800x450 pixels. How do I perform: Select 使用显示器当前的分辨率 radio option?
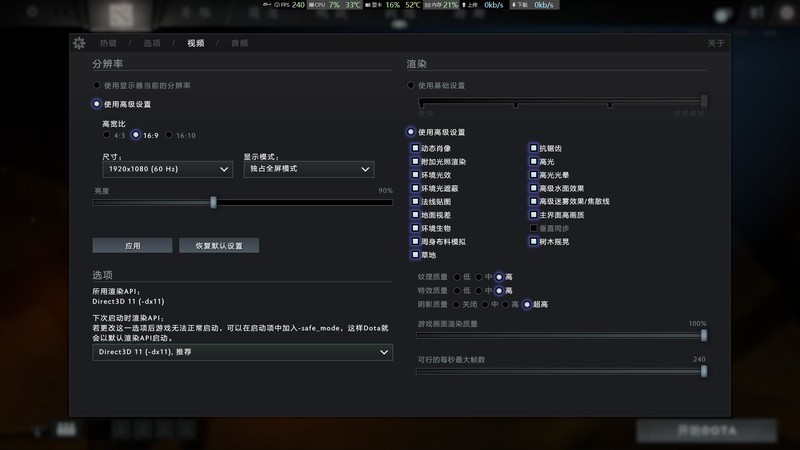tap(96, 85)
